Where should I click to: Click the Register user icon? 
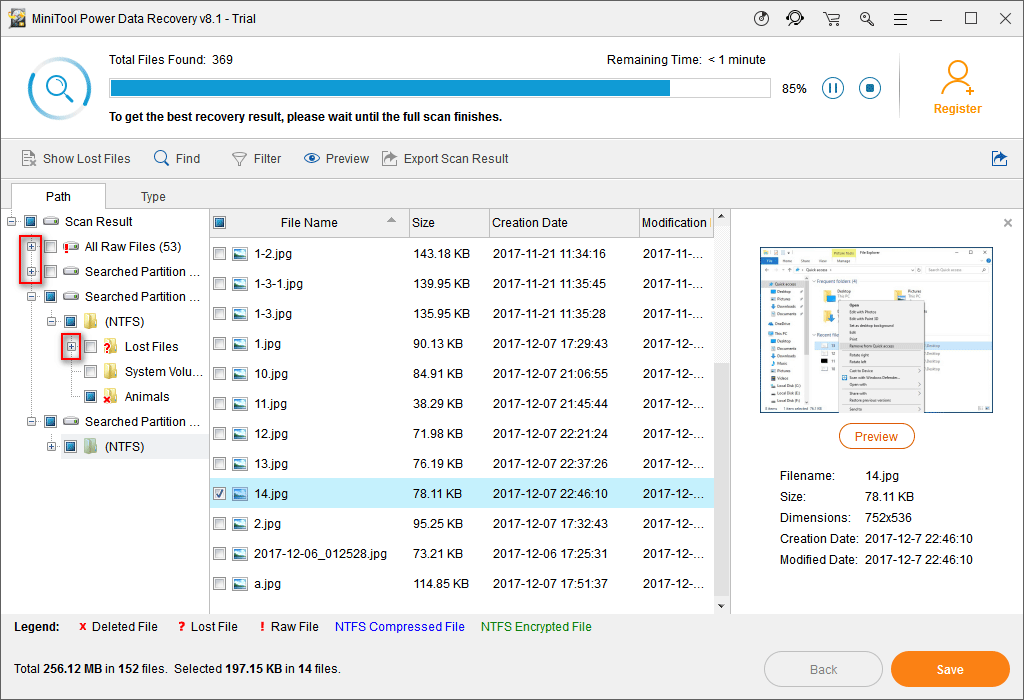coord(957,78)
